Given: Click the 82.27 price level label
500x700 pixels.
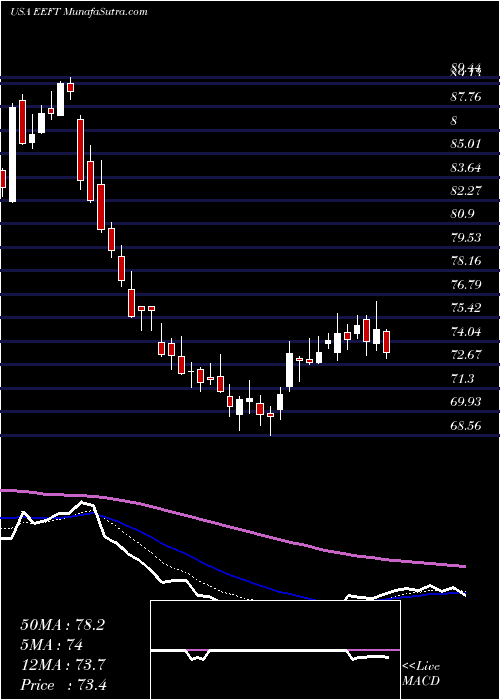Looking at the screenshot, I should pyautogui.click(x=466, y=191).
